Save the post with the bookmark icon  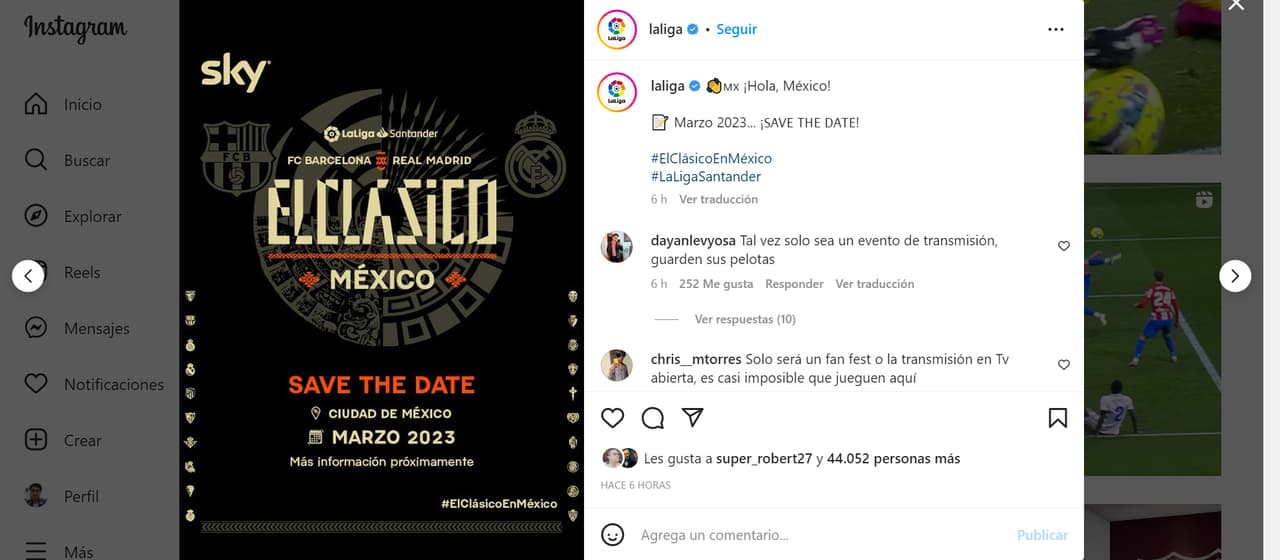tap(1057, 418)
